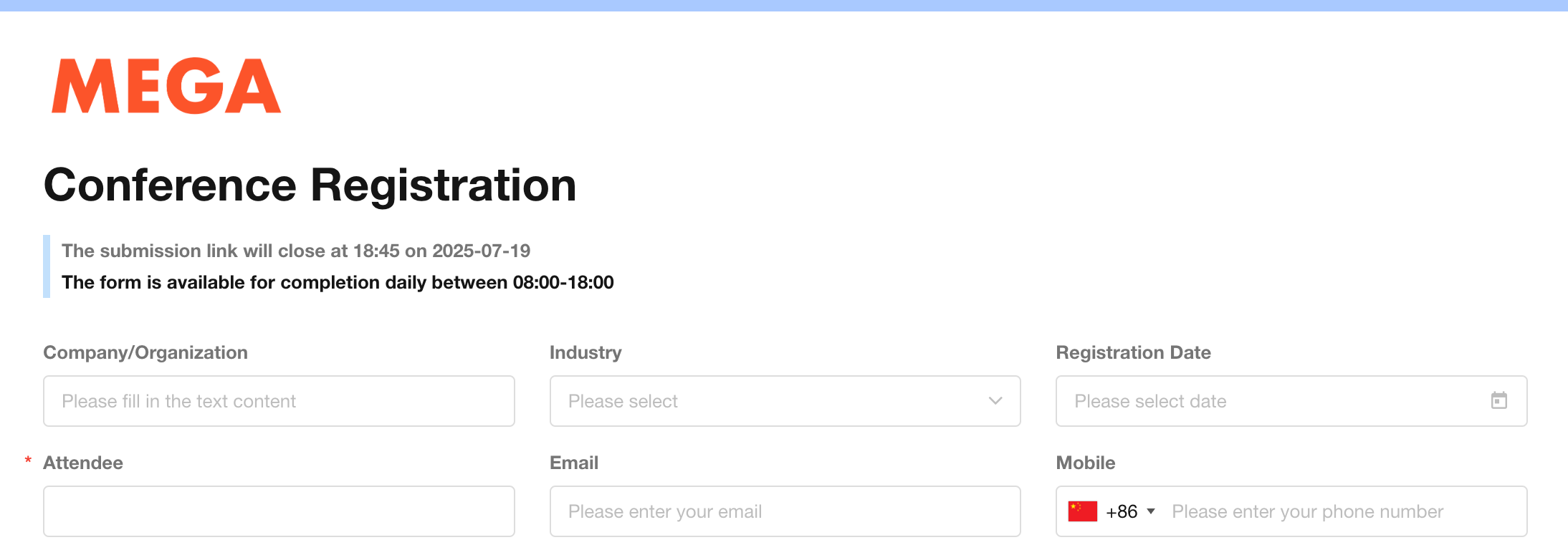Click the Email field label

click(x=573, y=463)
